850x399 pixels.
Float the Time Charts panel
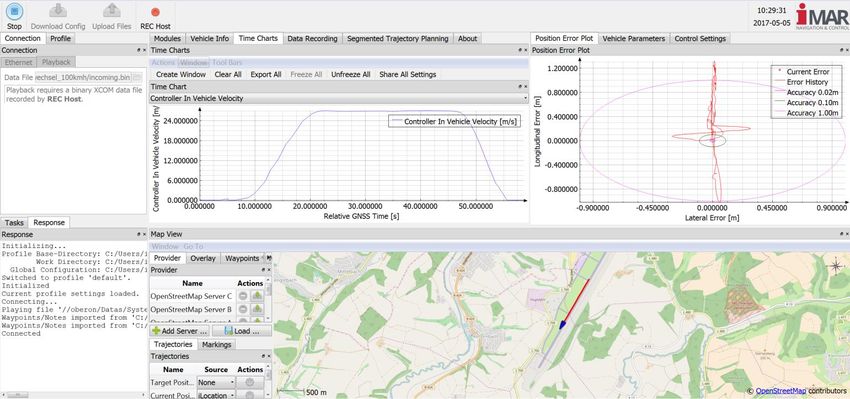coord(520,50)
